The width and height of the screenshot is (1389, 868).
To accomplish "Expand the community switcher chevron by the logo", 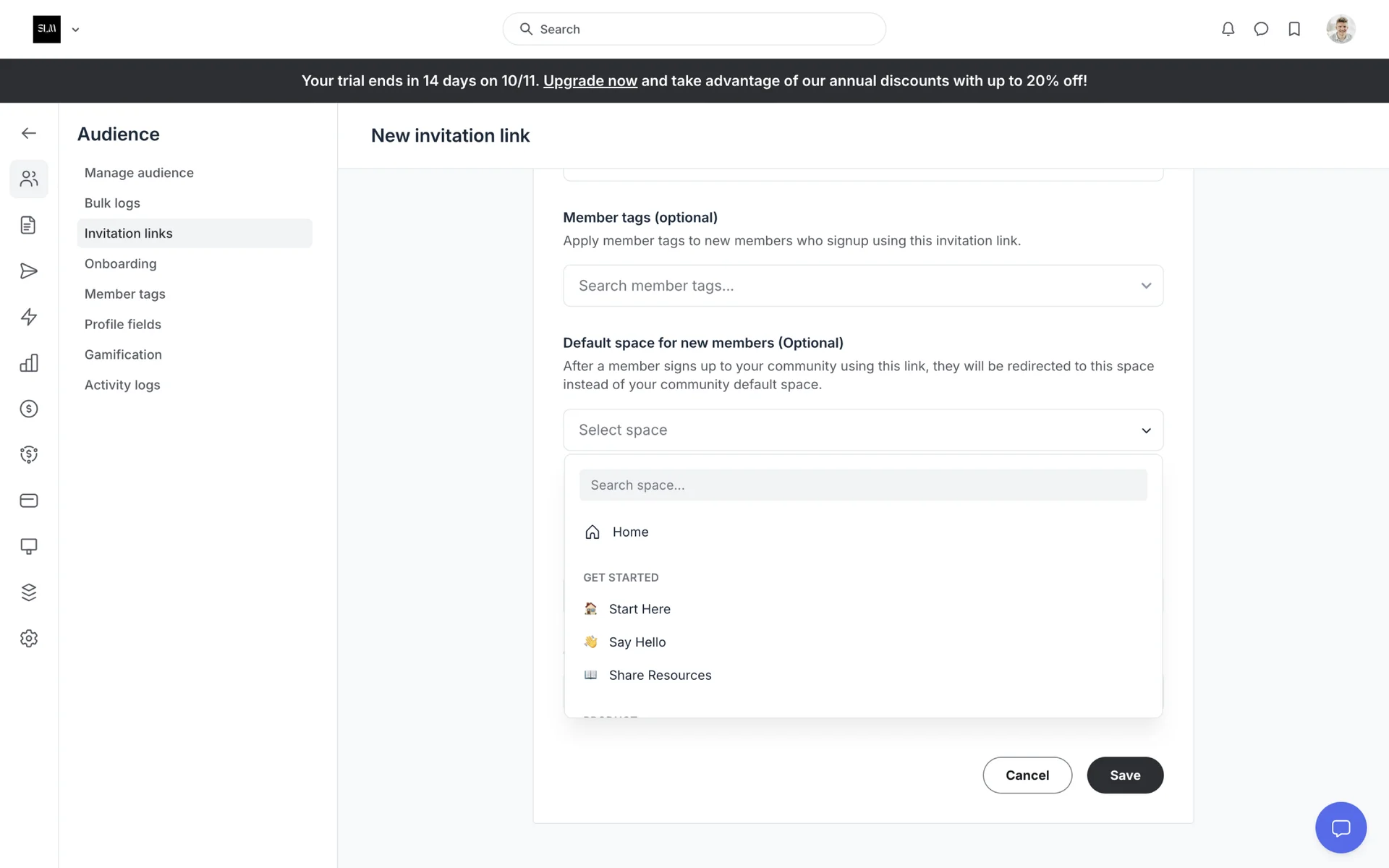I will click(75, 30).
